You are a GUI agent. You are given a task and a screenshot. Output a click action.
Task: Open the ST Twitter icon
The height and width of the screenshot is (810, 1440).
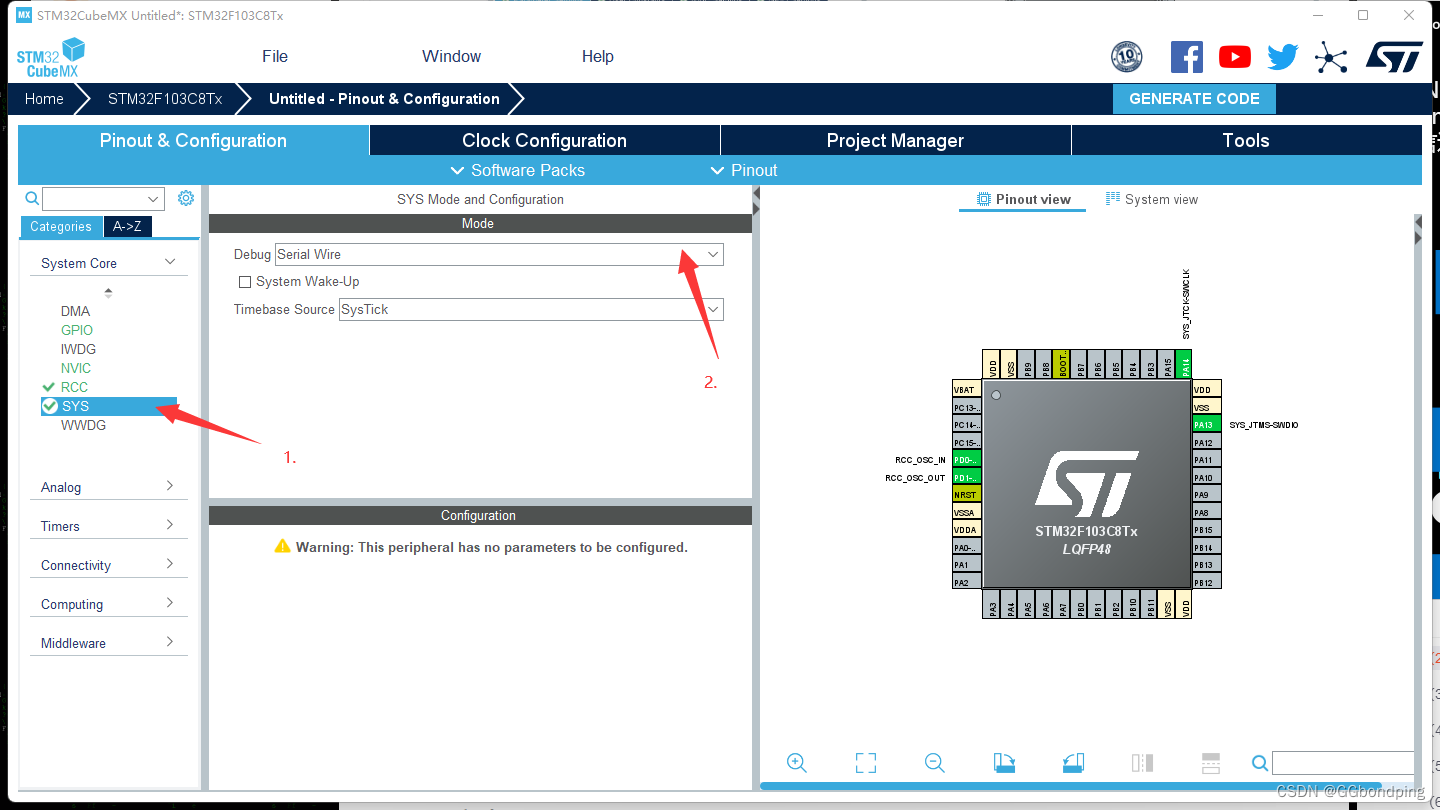click(x=1283, y=57)
